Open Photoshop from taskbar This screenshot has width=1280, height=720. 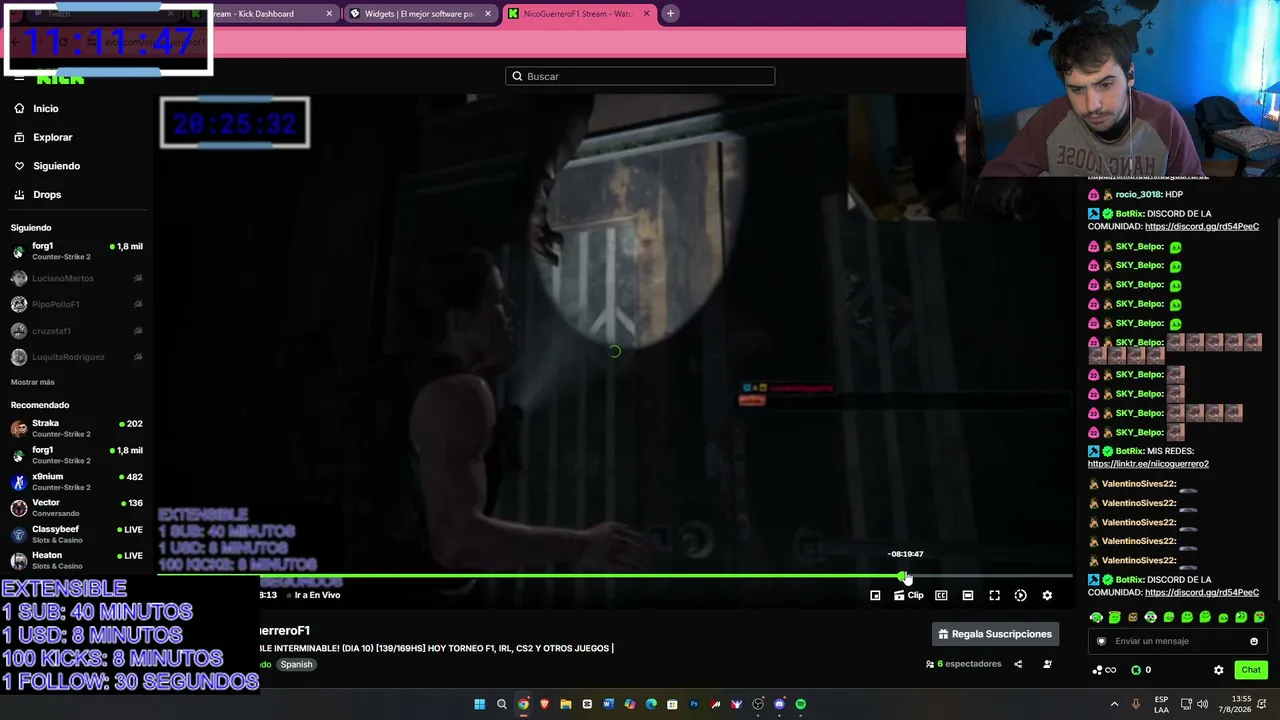click(694, 704)
